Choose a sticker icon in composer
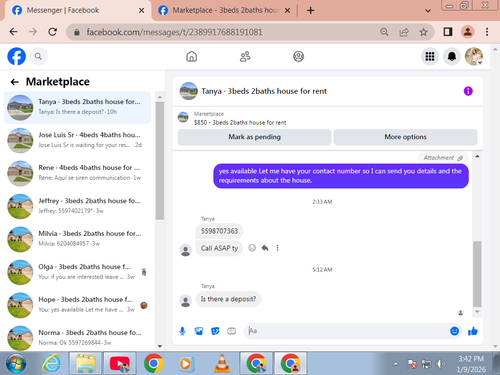This screenshot has width=500, height=375. pyautogui.click(x=215, y=331)
